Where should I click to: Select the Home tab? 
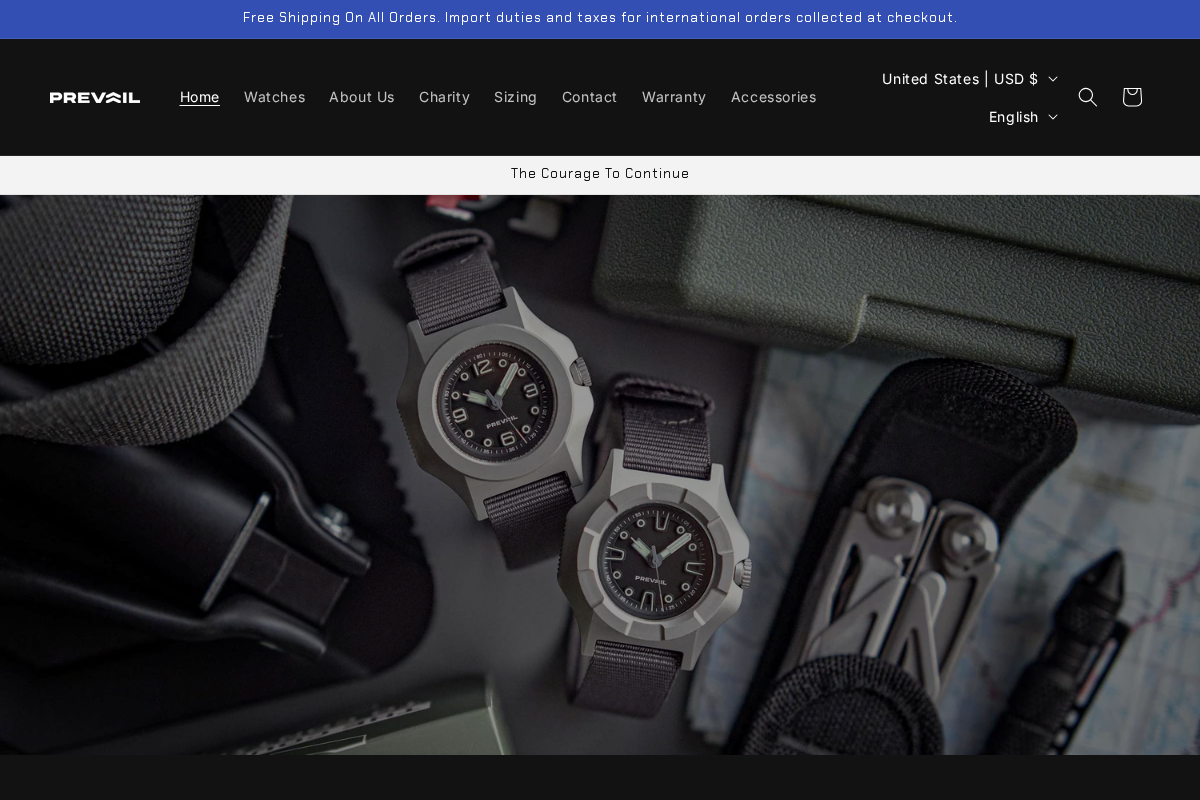coord(199,97)
